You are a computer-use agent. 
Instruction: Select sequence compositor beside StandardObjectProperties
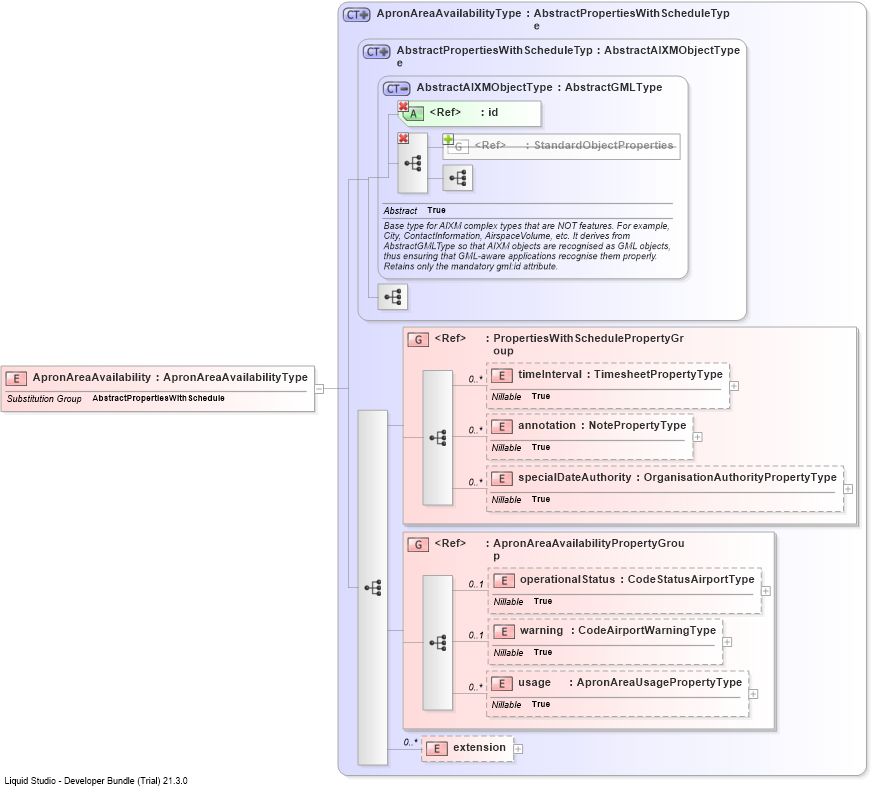pyautogui.click(x=413, y=163)
